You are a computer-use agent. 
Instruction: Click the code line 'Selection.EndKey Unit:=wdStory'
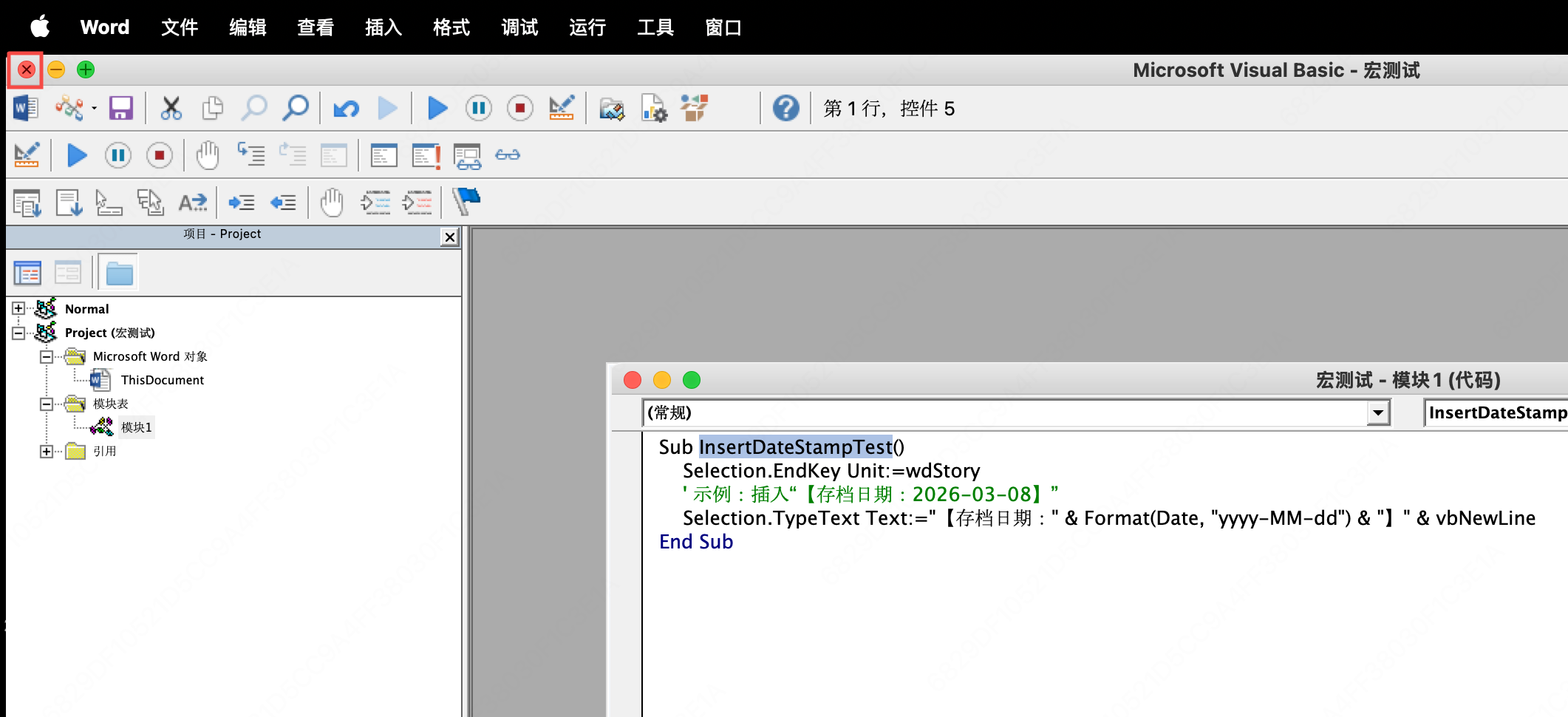pyautogui.click(x=831, y=471)
